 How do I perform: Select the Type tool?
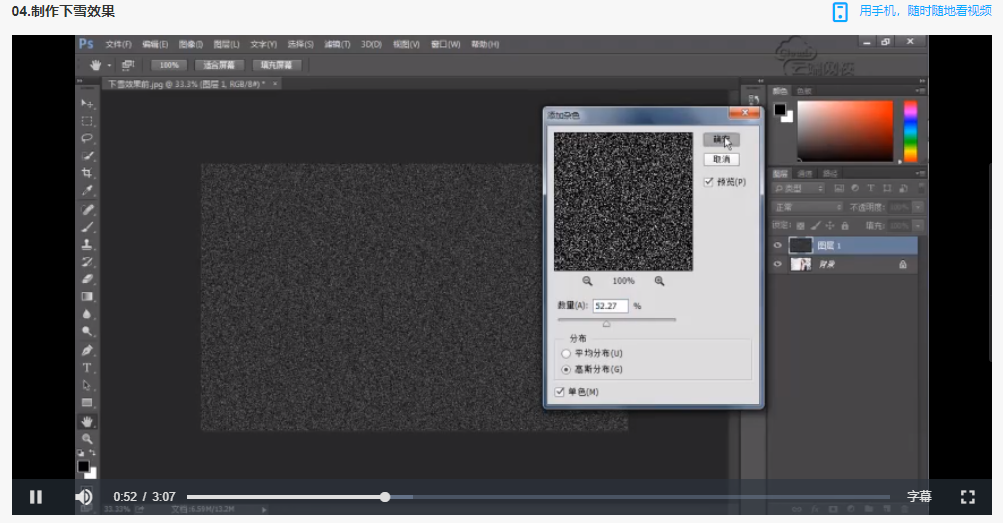pyautogui.click(x=87, y=368)
